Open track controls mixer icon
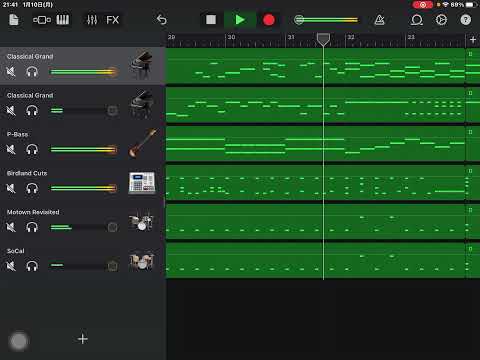The height and width of the screenshot is (360, 480). [92, 20]
